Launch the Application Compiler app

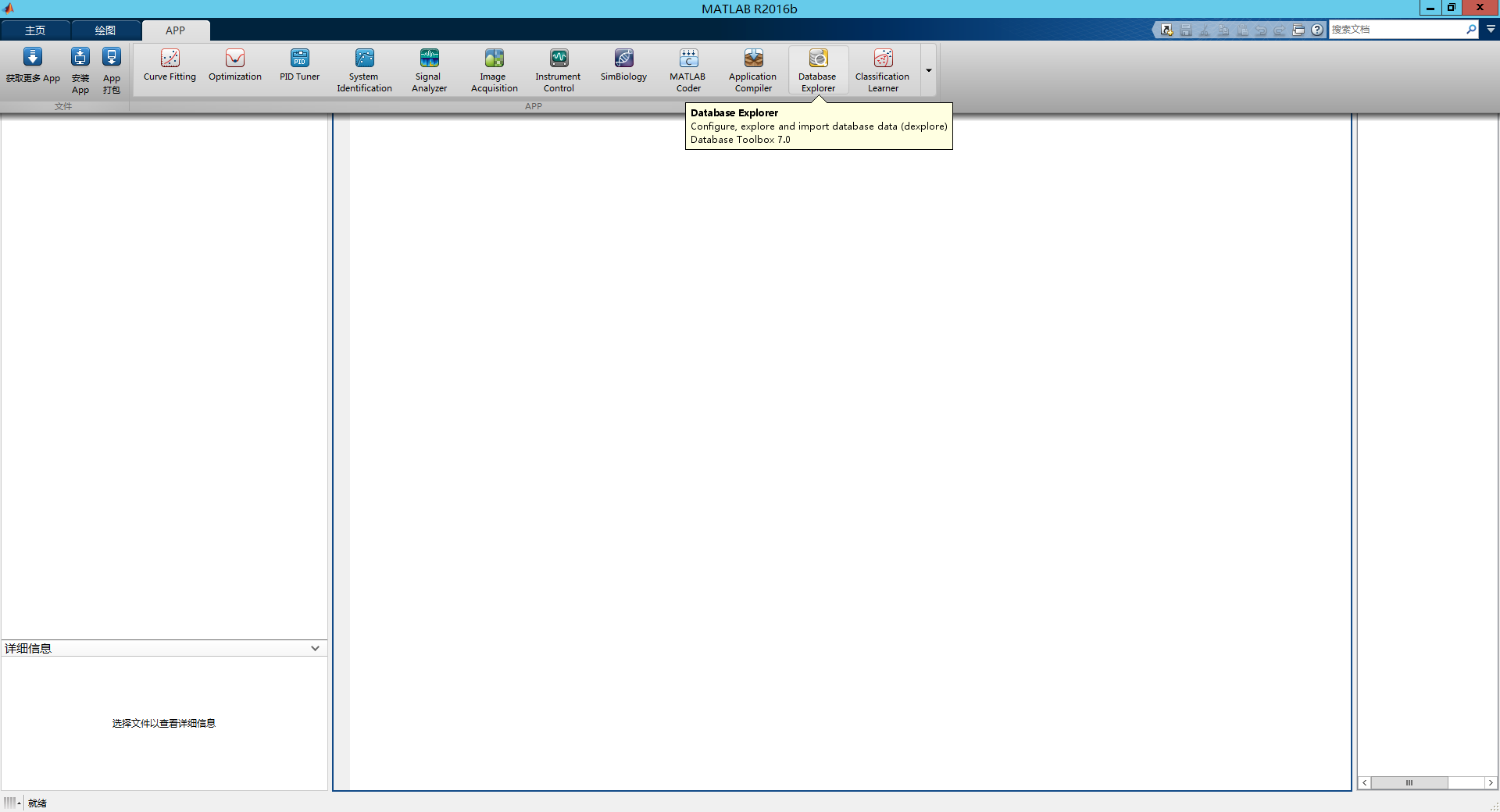752,69
